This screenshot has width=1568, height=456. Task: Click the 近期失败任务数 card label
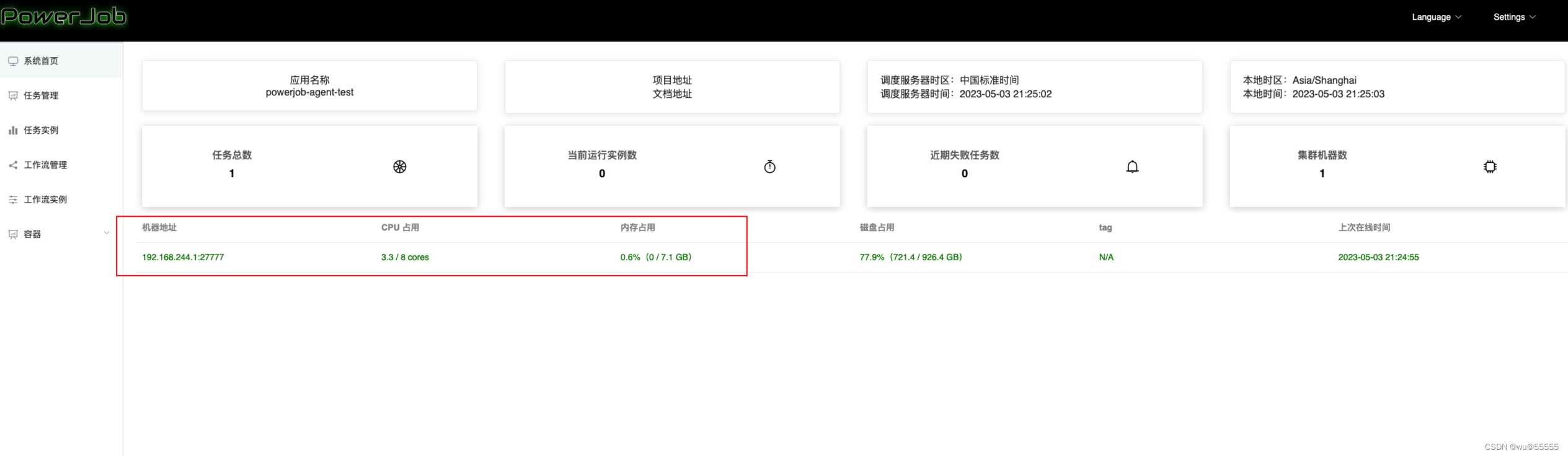965,155
